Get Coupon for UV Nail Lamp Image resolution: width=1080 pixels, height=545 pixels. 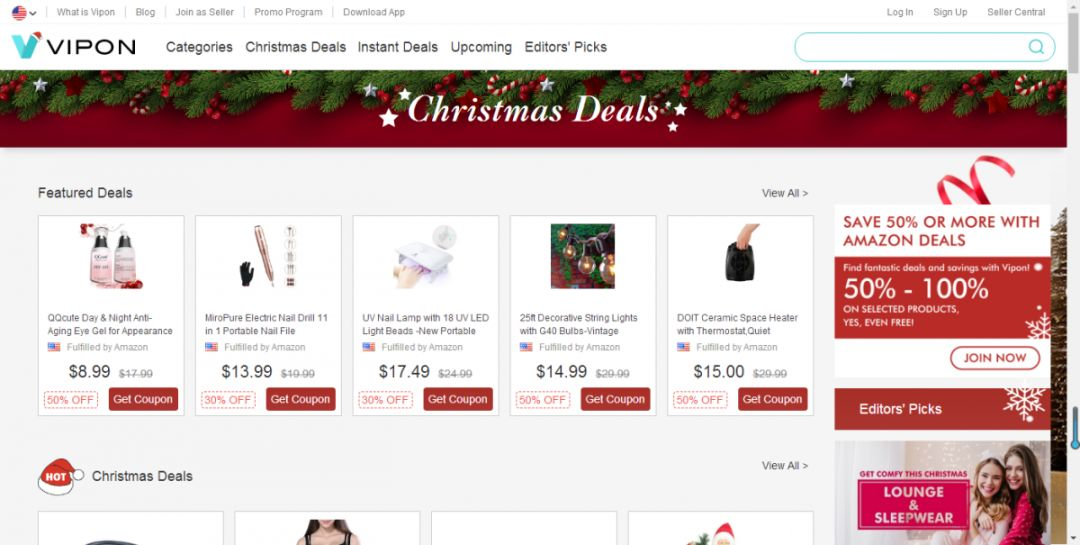(x=457, y=399)
